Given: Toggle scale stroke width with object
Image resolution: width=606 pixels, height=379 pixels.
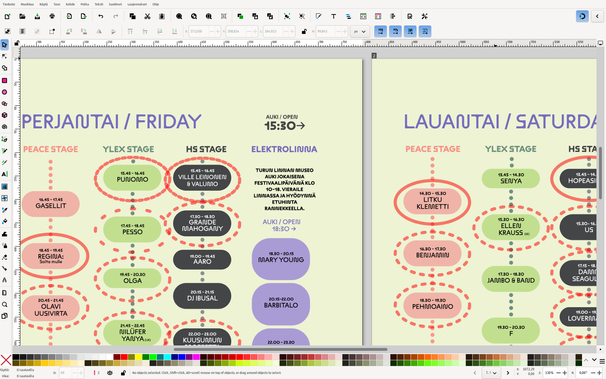Looking at the screenshot, I should click(x=381, y=31).
